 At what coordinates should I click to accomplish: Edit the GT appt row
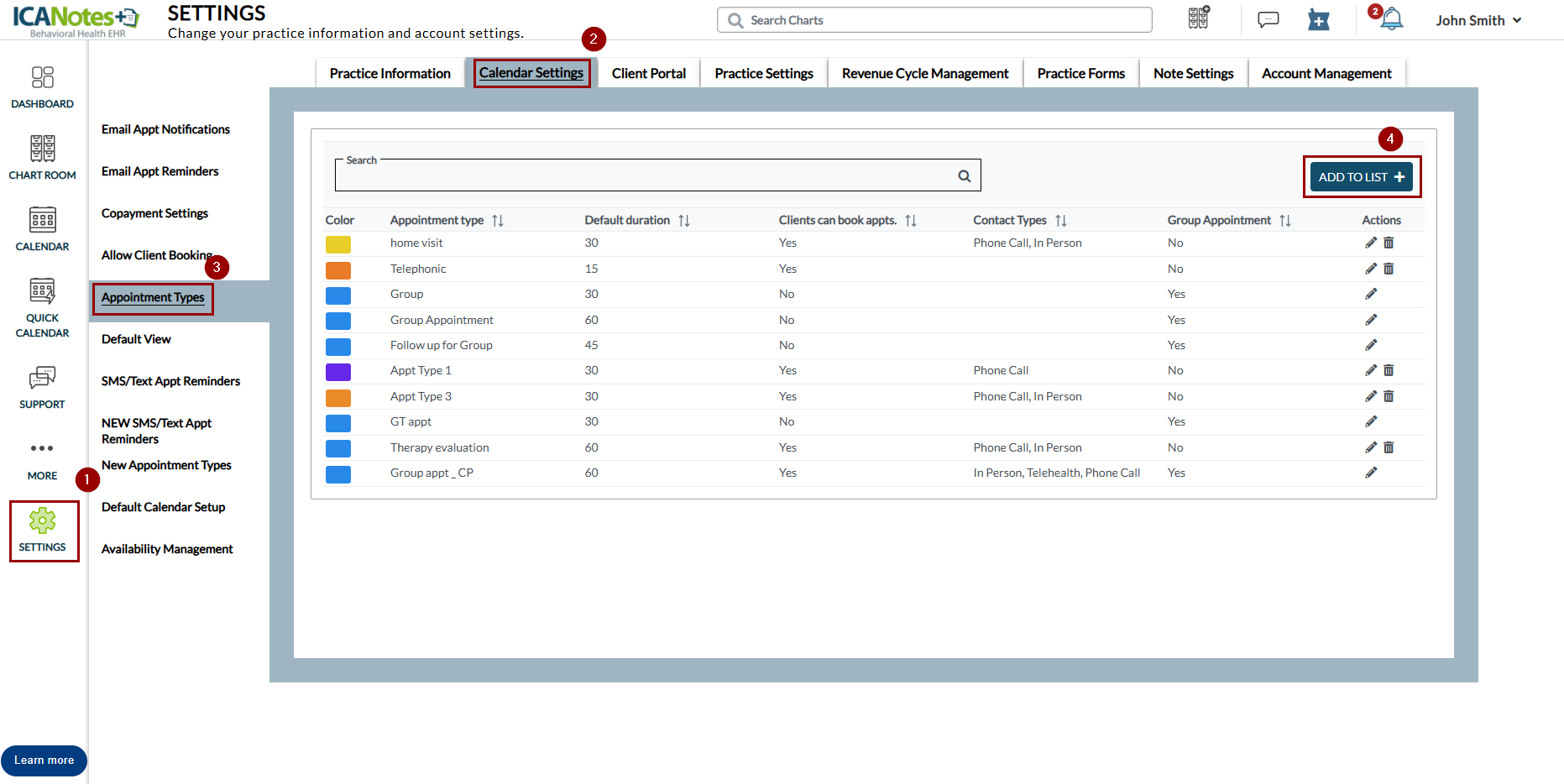1371,421
